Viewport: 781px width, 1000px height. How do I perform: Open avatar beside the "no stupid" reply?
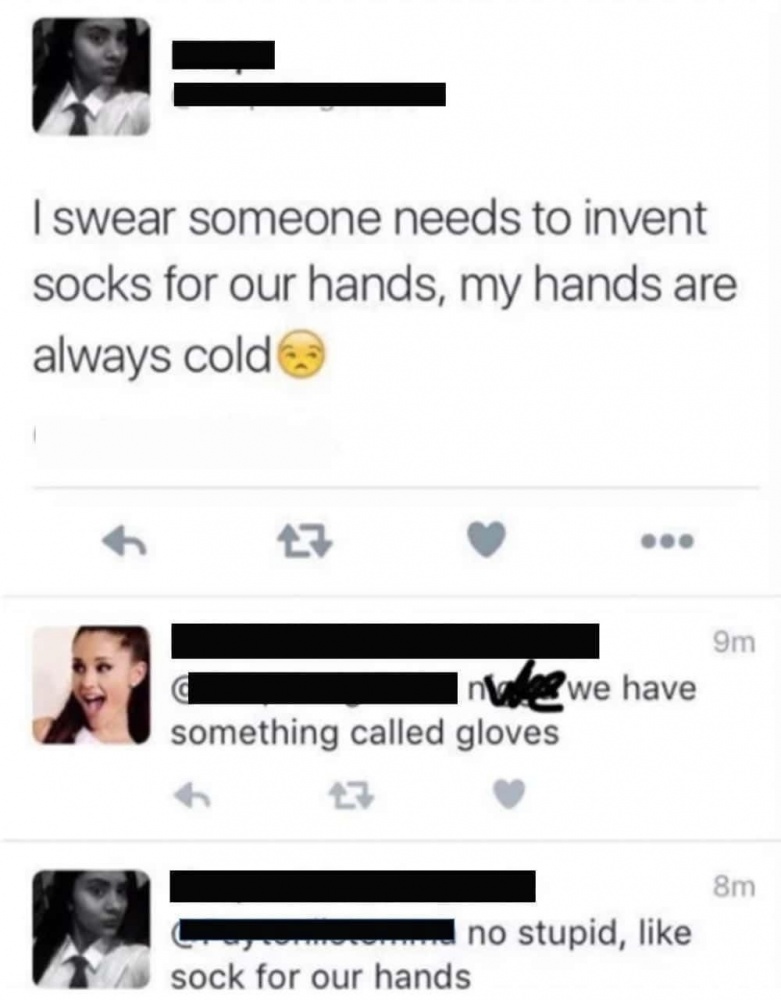[91, 929]
